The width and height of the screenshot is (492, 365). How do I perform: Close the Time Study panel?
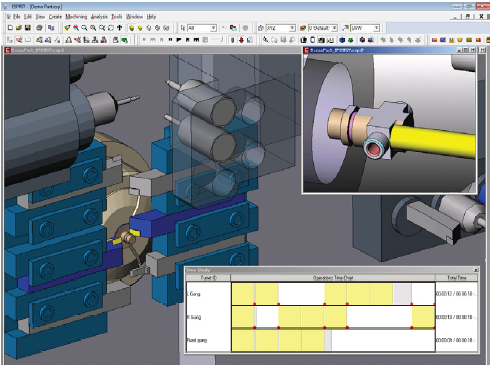pos(476,270)
